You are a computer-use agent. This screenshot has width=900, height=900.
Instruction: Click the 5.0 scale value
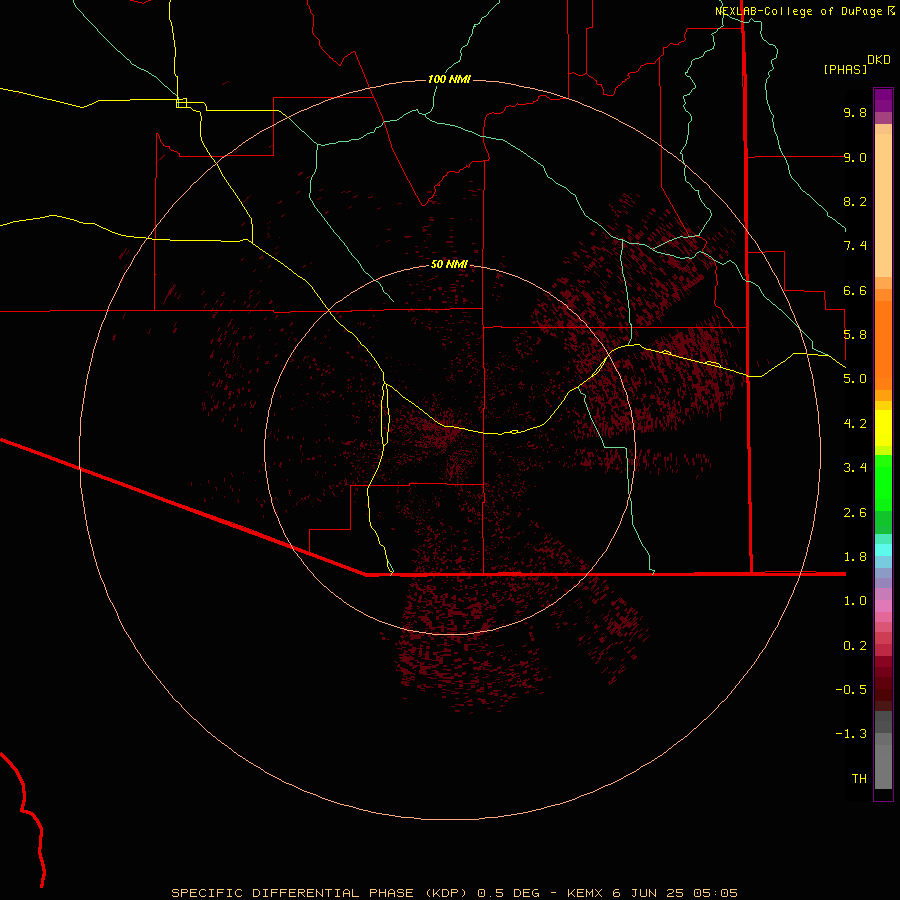pyautogui.click(x=855, y=379)
